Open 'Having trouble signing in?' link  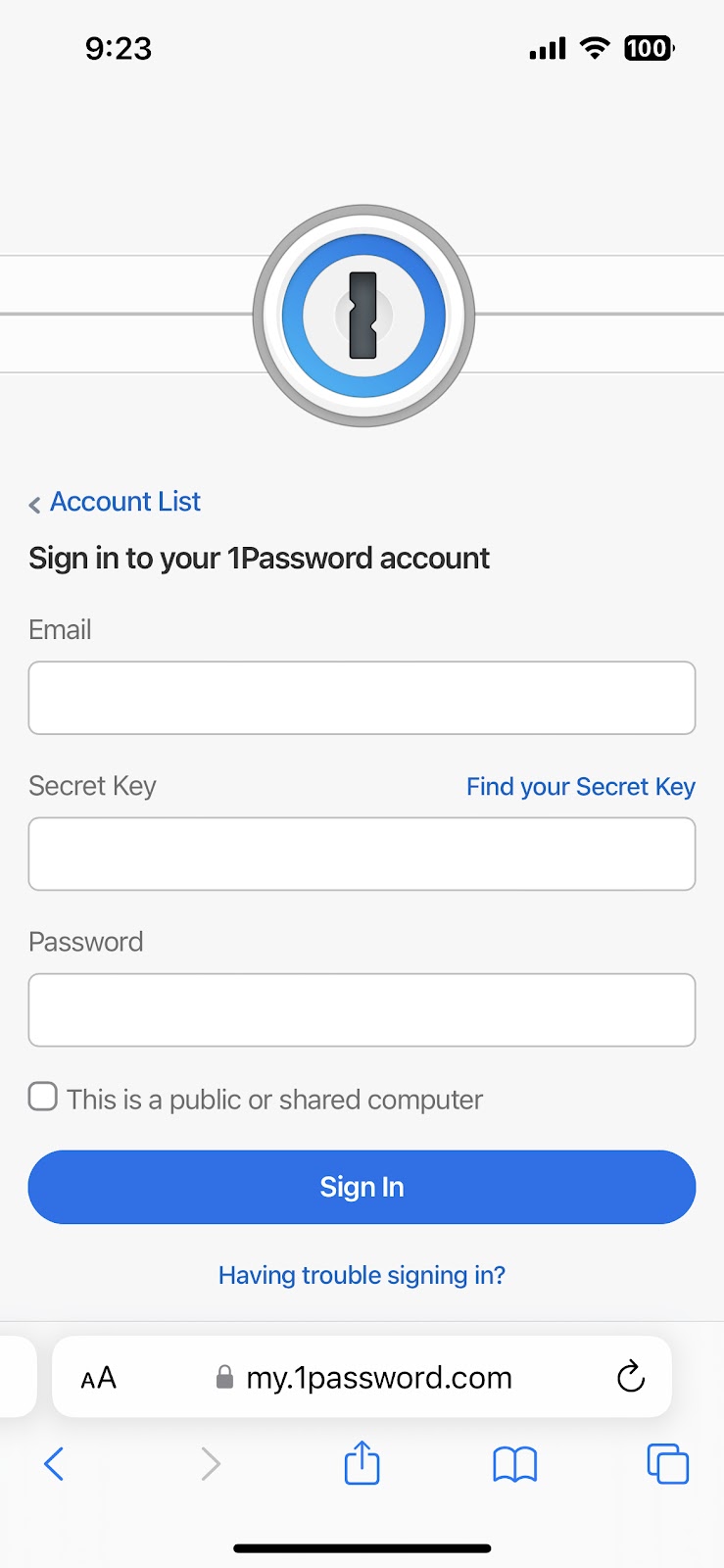(x=362, y=1275)
